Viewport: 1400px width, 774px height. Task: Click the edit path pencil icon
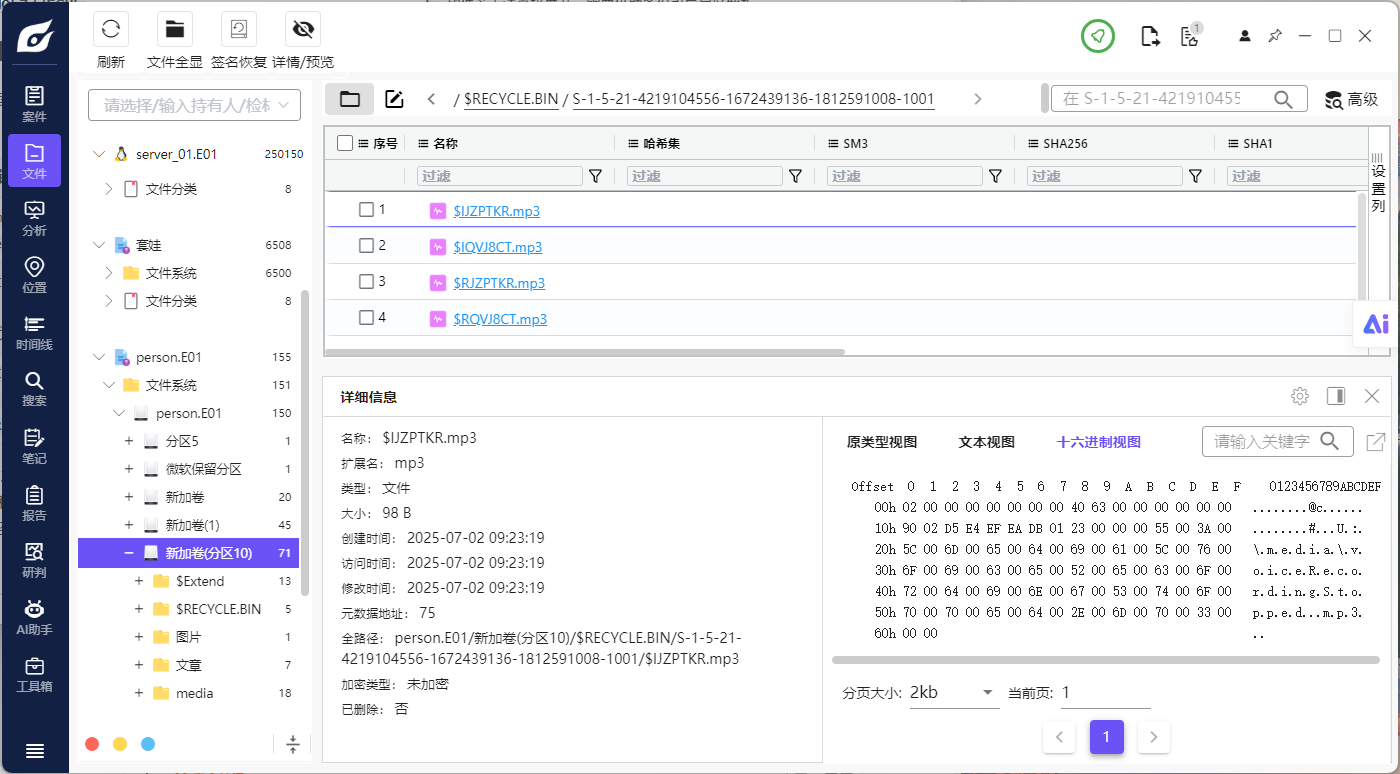tap(394, 99)
